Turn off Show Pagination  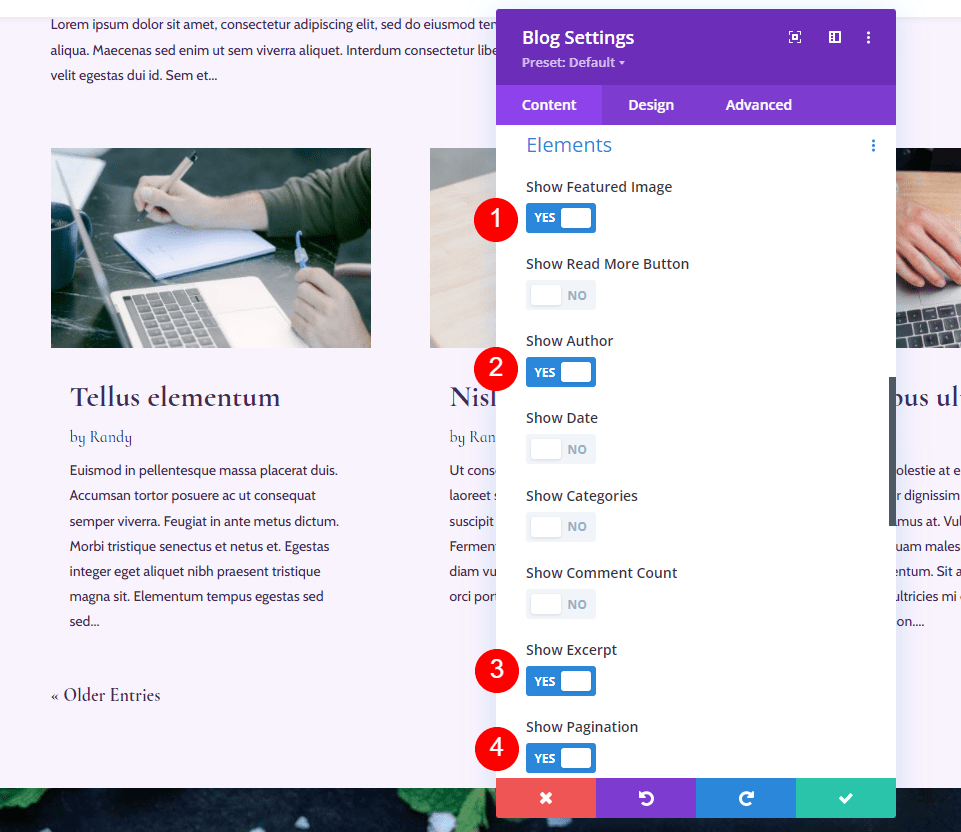(x=560, y=758)
